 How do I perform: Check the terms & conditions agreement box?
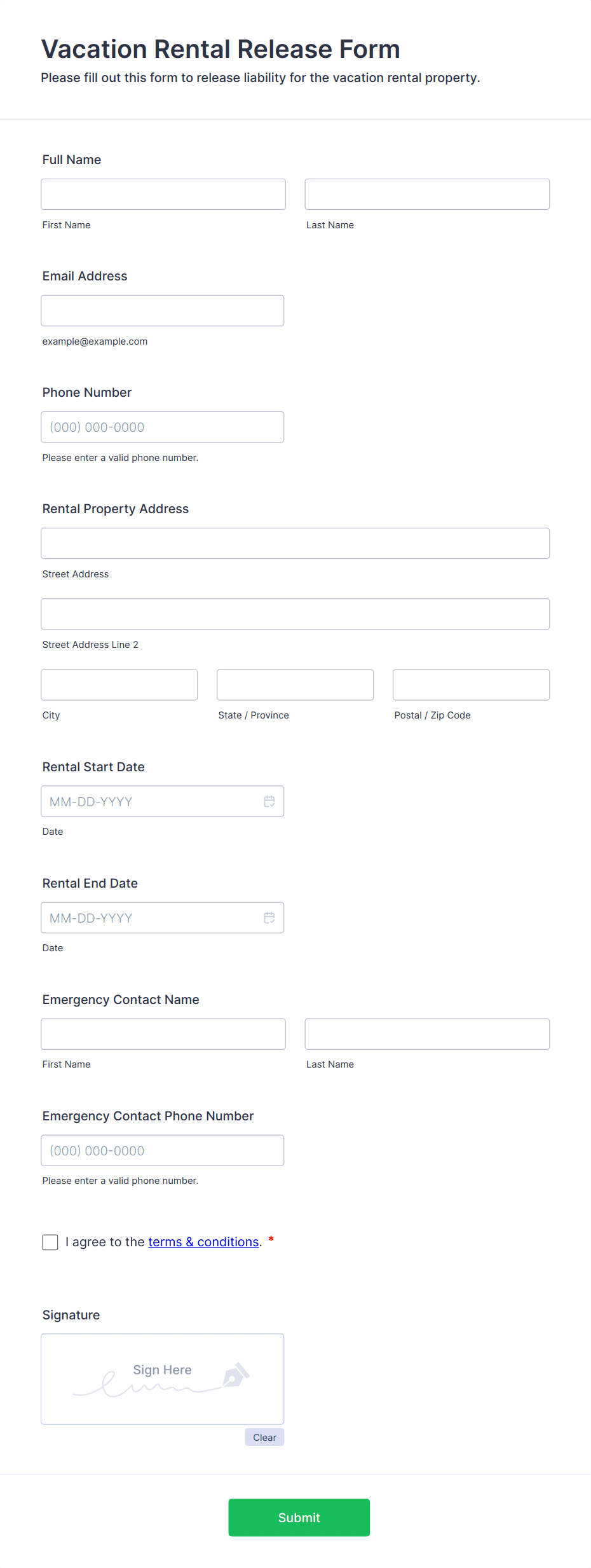(50, 1242)
